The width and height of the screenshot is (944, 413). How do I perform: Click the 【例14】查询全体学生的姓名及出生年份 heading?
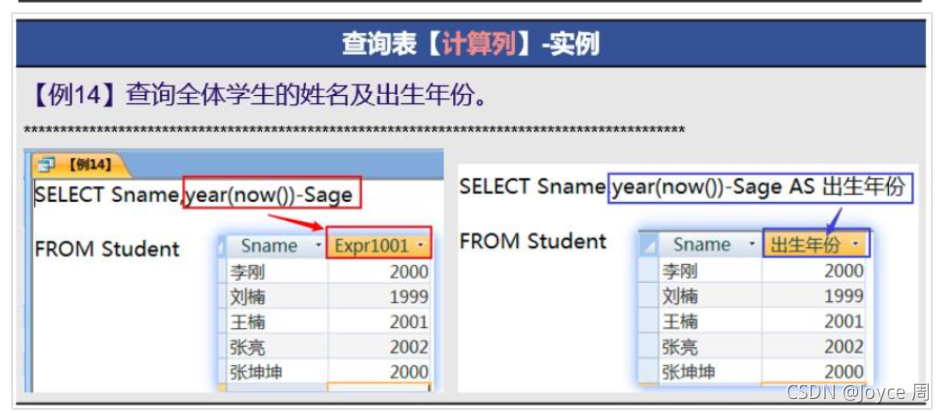pyautogui.click(x=260, y=96)
